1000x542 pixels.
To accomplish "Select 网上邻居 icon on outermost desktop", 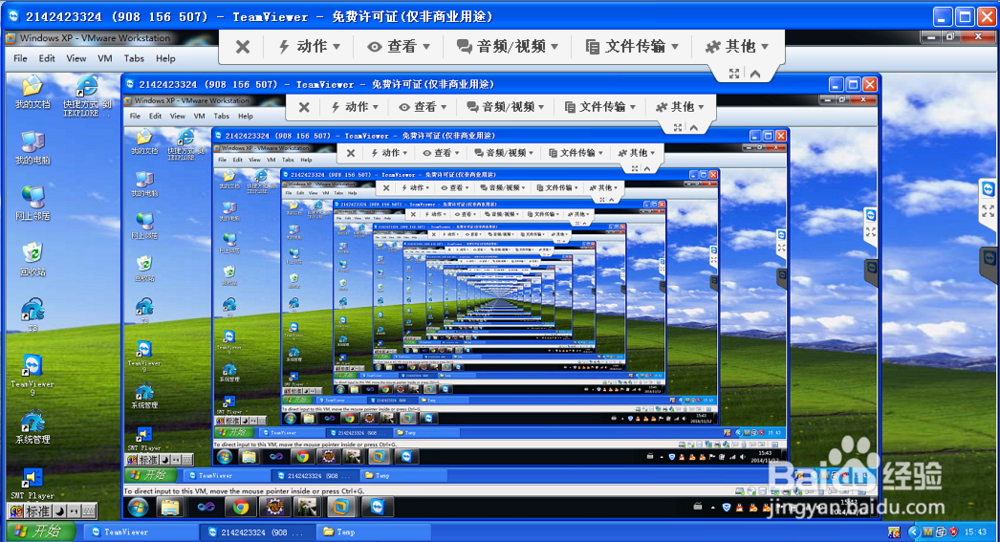I will [33, 203].
